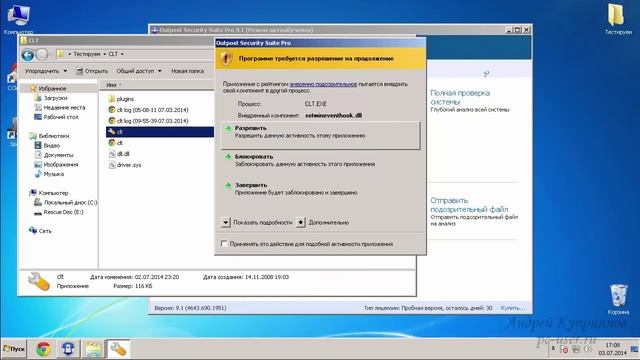This screenshot has height=360, width=640.
Task: Click Тестируем in the Explorer address bar
Action: tap(87, 54)
